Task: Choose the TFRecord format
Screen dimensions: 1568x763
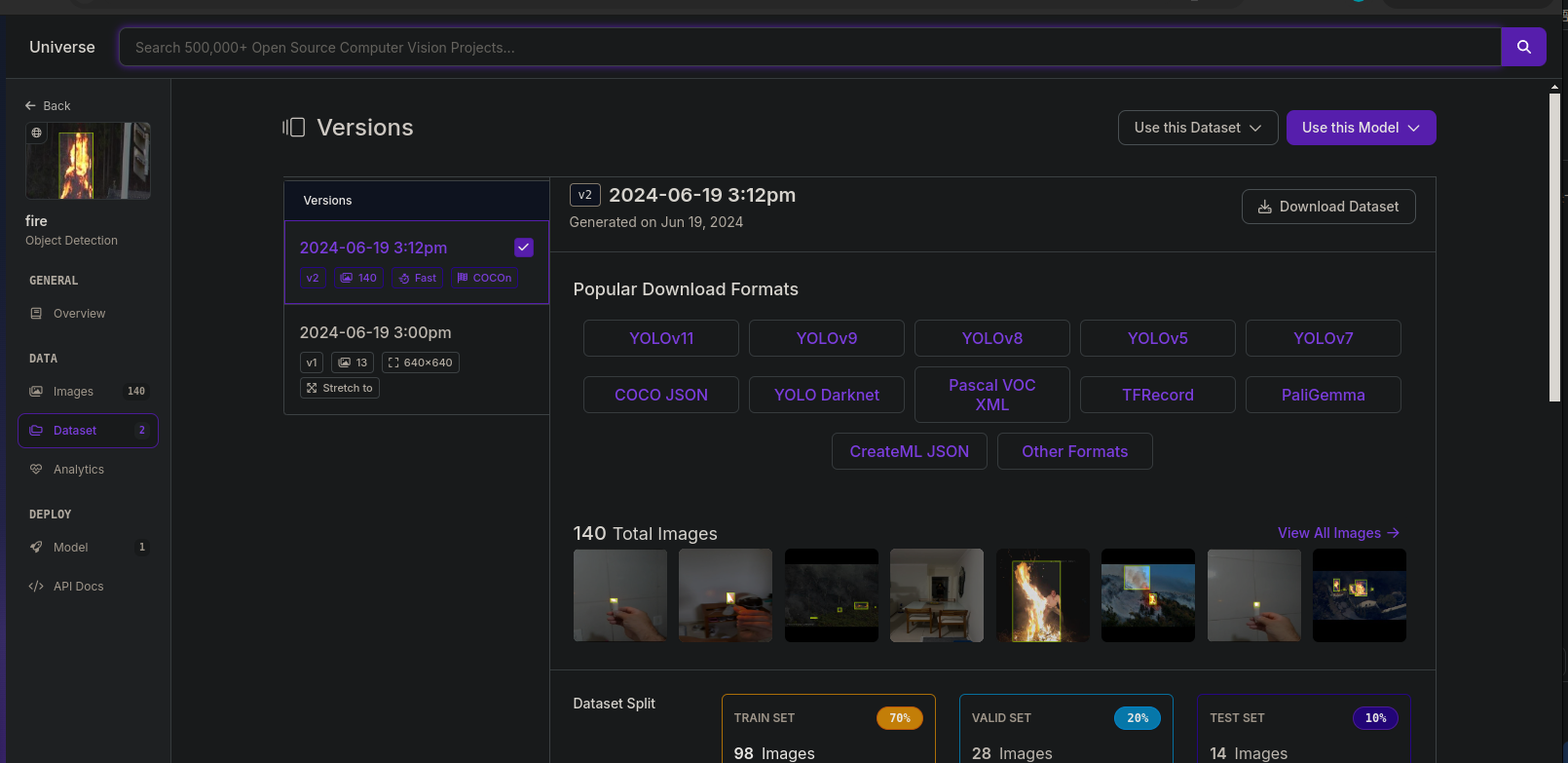Action: click(1158, 395)
